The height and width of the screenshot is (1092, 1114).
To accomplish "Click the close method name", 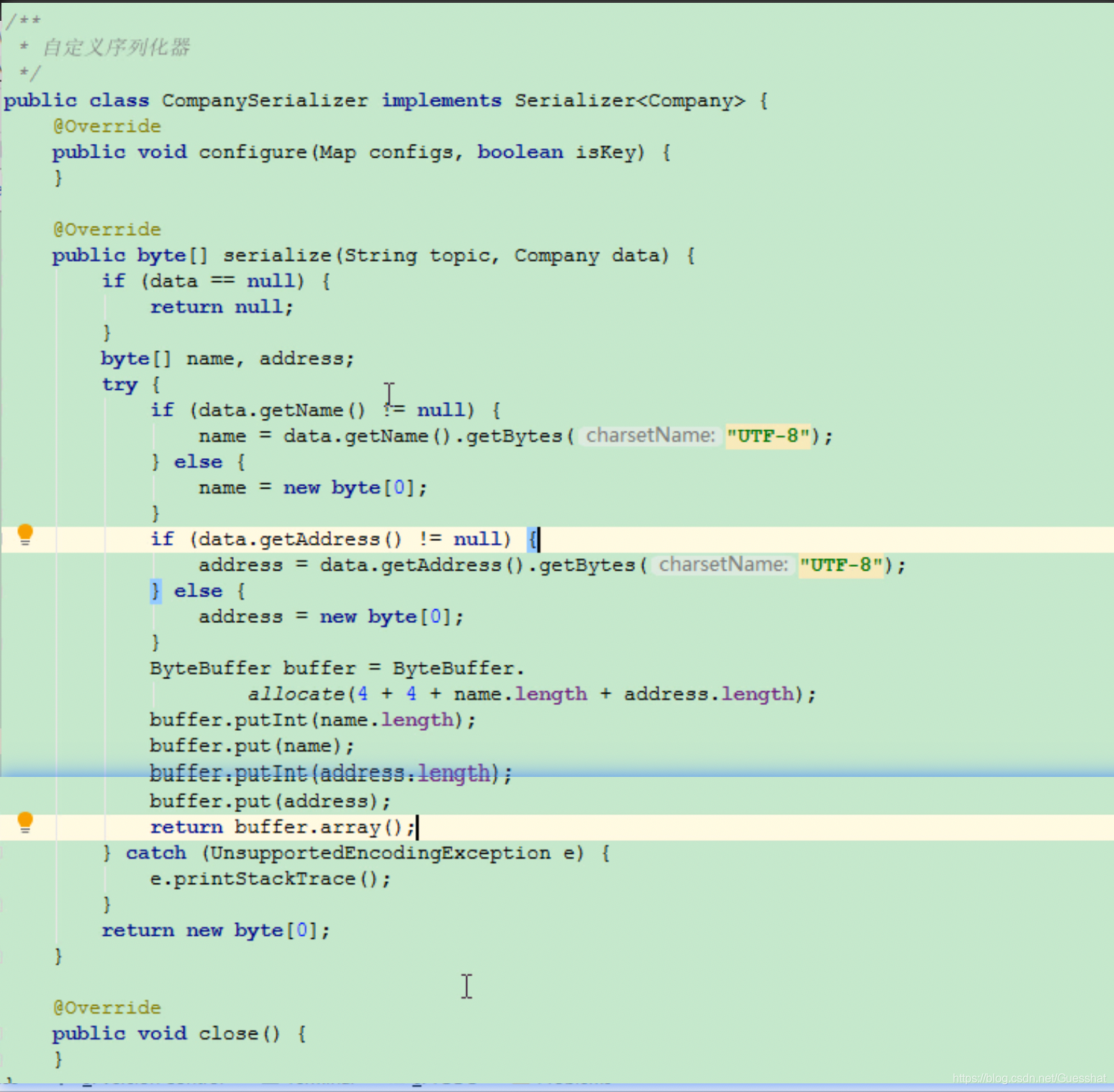I will click(228, 1033).
